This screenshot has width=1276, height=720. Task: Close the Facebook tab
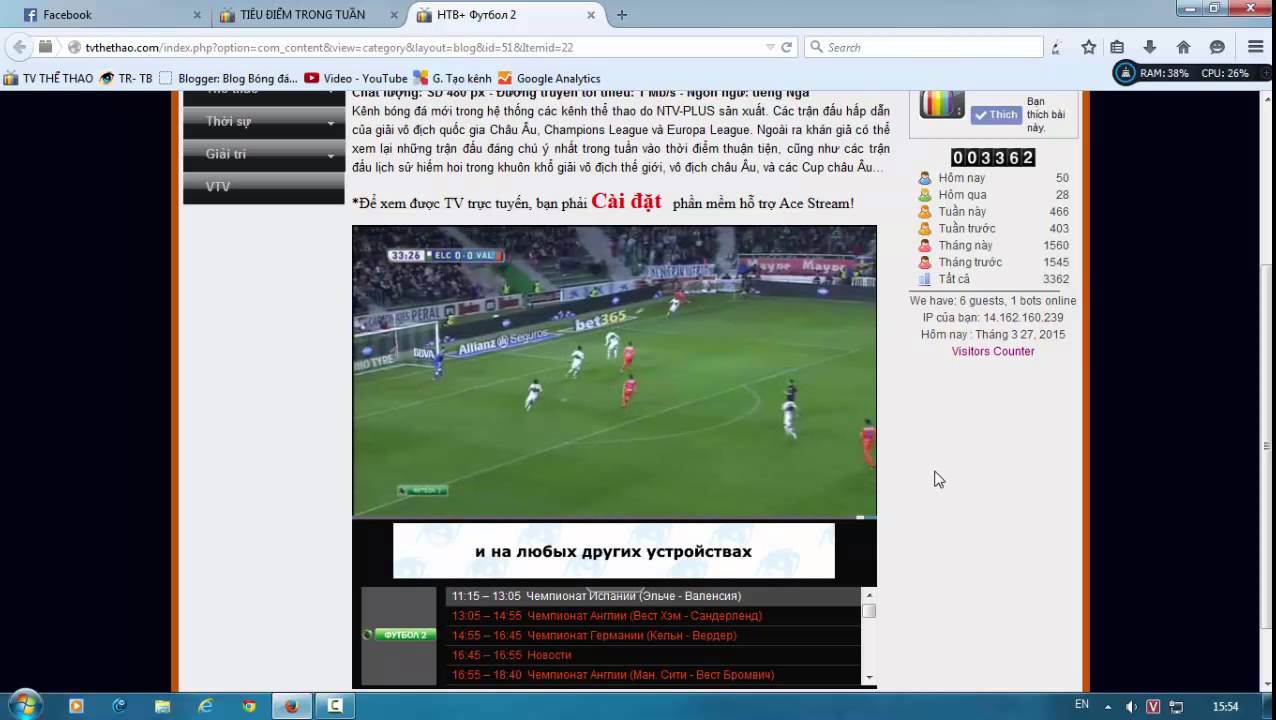[197, 15]
